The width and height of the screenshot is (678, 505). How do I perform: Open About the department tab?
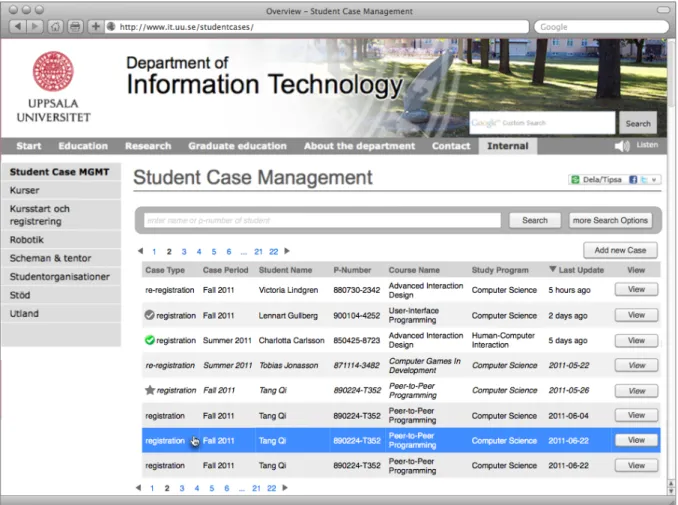pyautogui.click(x=359, y=146)
